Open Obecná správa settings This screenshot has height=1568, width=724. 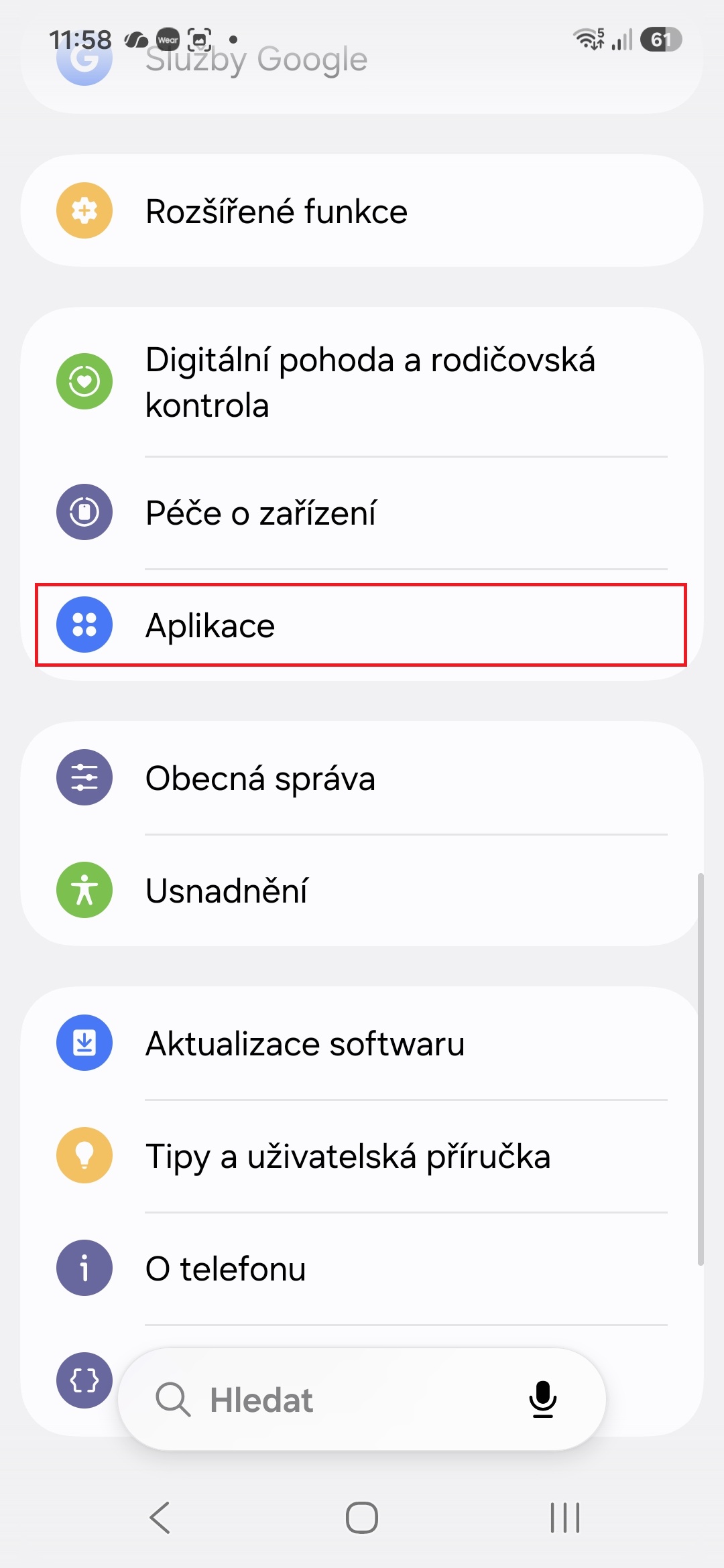pos(362,777)
